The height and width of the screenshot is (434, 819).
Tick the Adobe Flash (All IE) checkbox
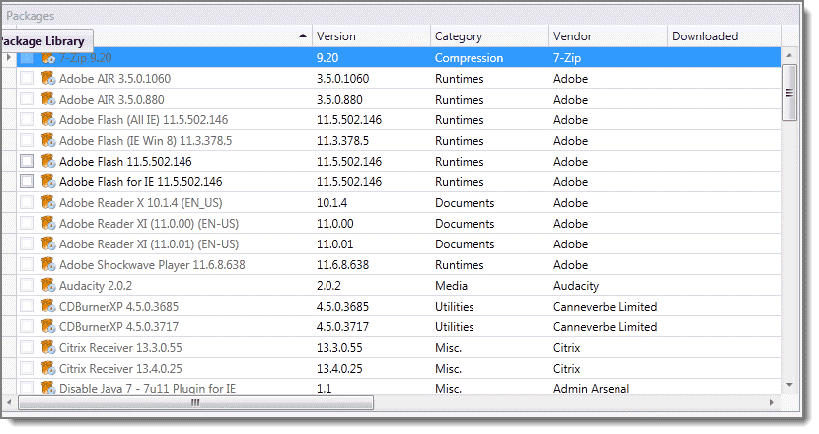[x=27, y=120]
